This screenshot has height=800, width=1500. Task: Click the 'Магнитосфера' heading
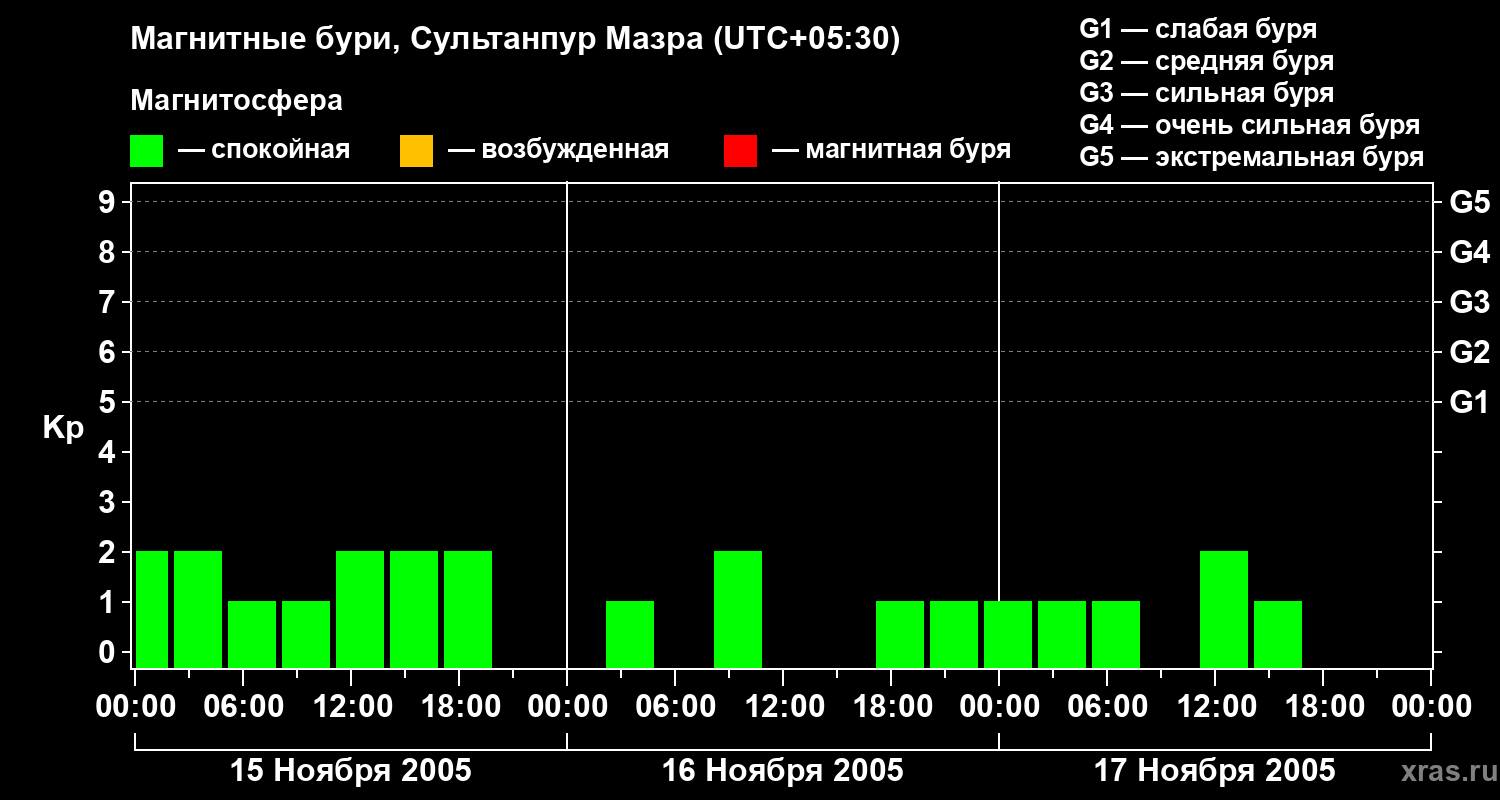[236, 101]
